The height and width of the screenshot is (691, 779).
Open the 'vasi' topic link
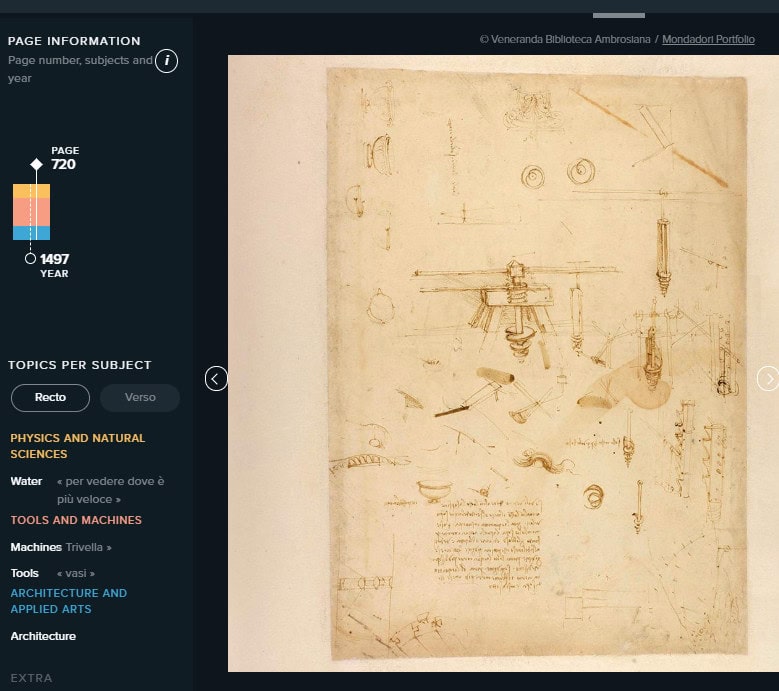click(x=76, y=573)
